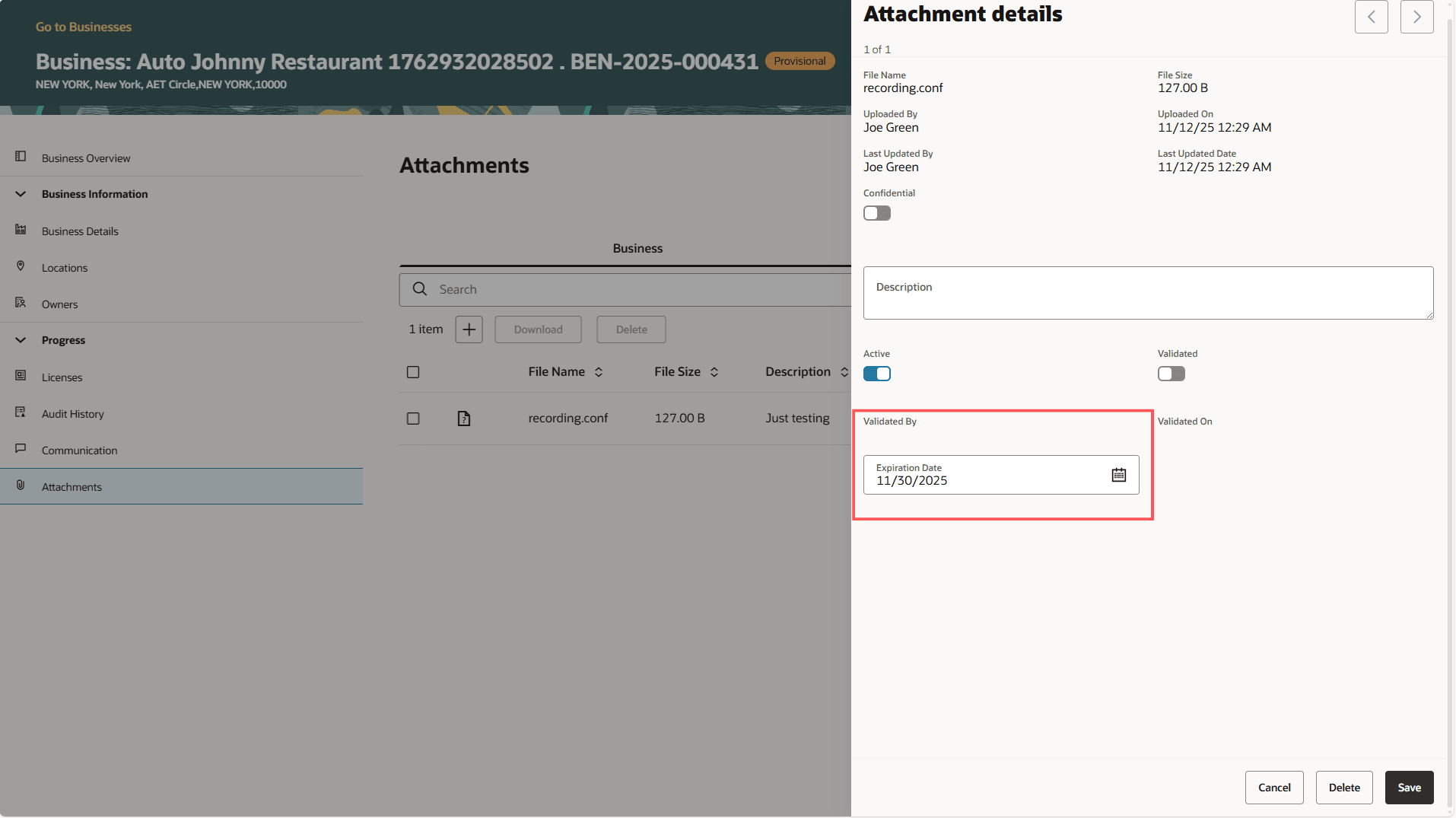The height and width of the screenshot is (818, 1456).
Task: Check the recording.conf row checkbox
Action: coord(413,418)
